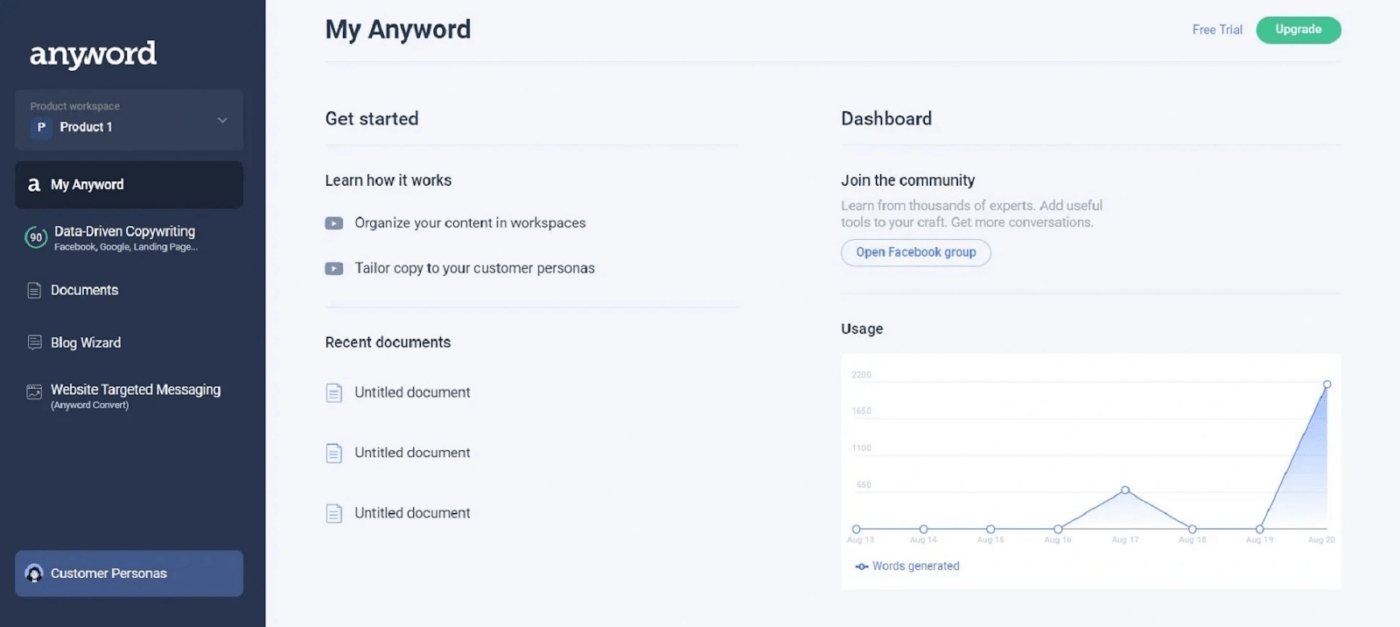This screenshot has width=1400, height=627.
Task: Click the Aug 19 data point on chart
Action: (x=1260, y=529)
